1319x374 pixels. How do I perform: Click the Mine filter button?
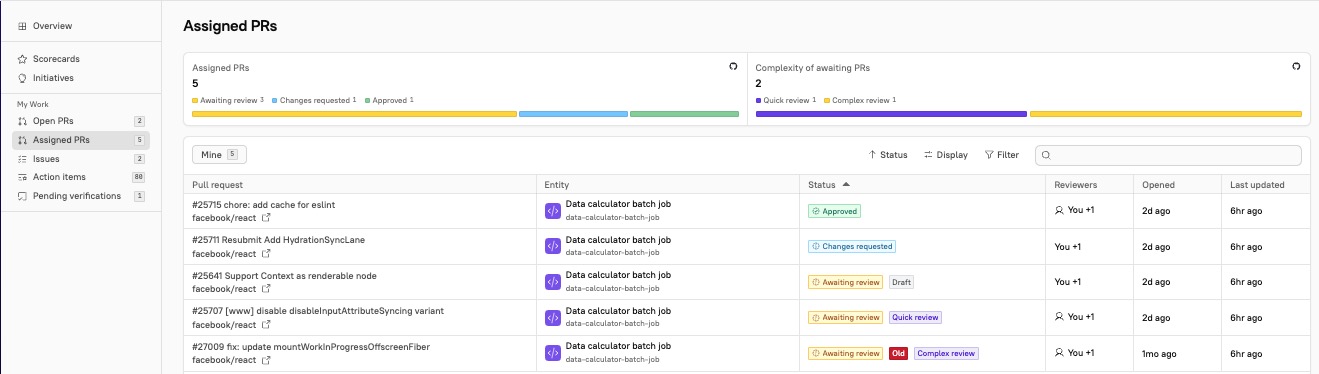coord(219,155)
